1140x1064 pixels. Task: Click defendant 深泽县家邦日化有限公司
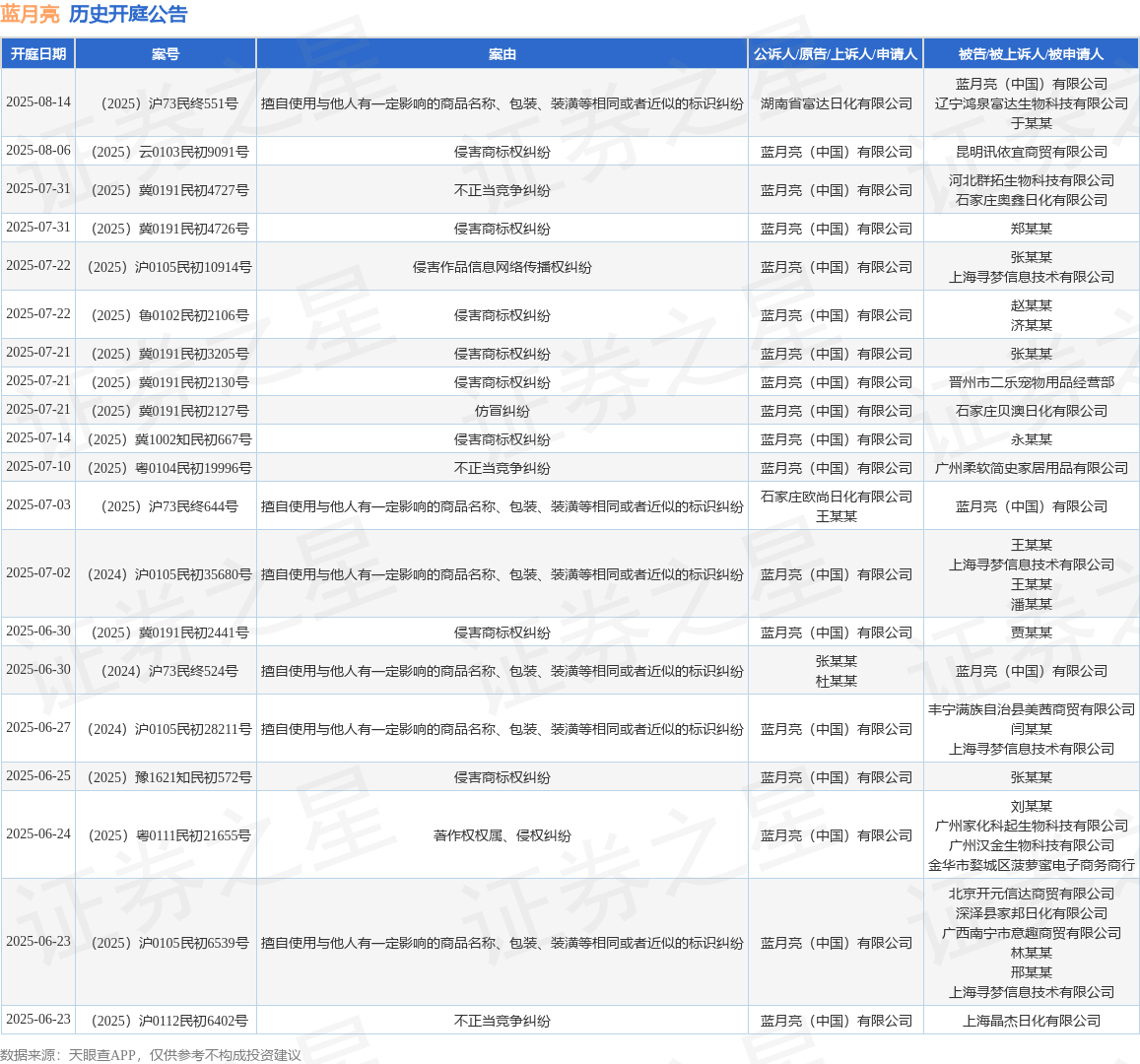pos(1031,913)
